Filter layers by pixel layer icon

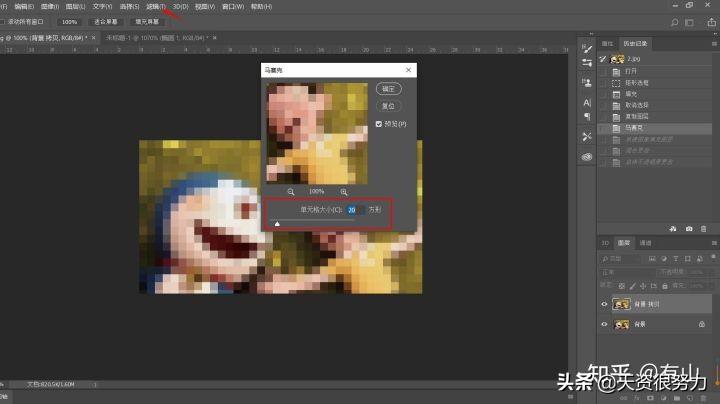(652, 259)
